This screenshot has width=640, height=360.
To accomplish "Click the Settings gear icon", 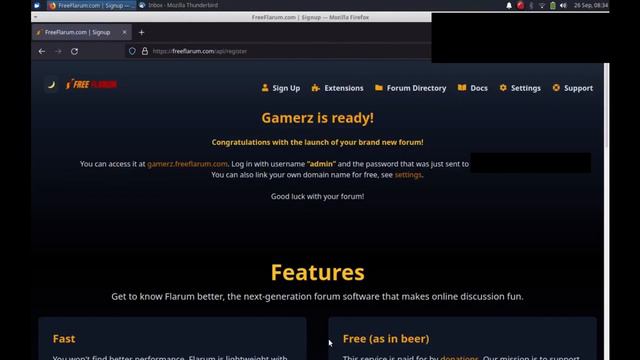I will tap(503, 88).
